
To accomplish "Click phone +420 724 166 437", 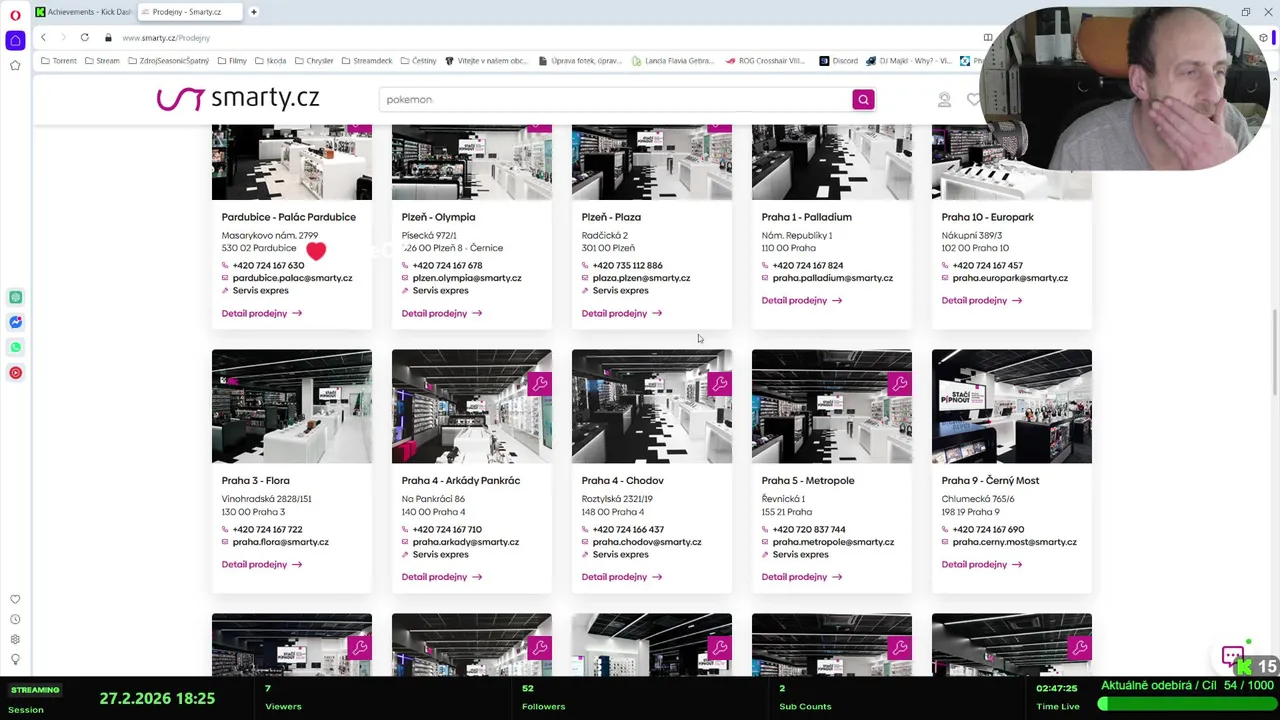I will coord(628,530).
